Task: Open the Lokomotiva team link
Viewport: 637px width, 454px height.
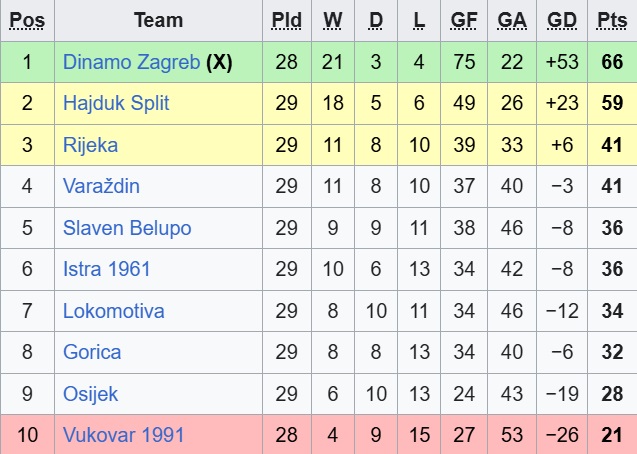Action: (x=113, y=311)
